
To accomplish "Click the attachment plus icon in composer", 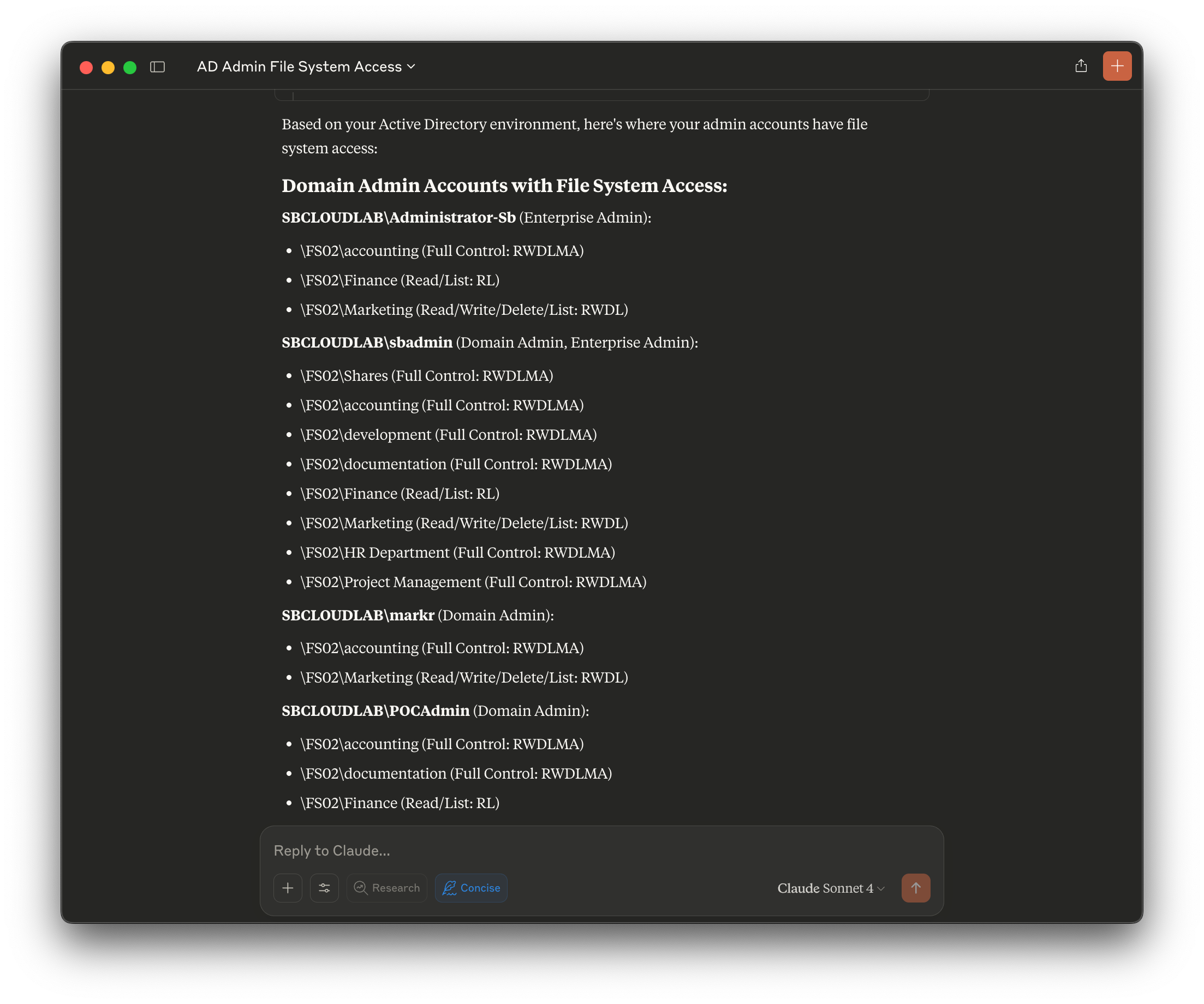I will coord(288,888).
